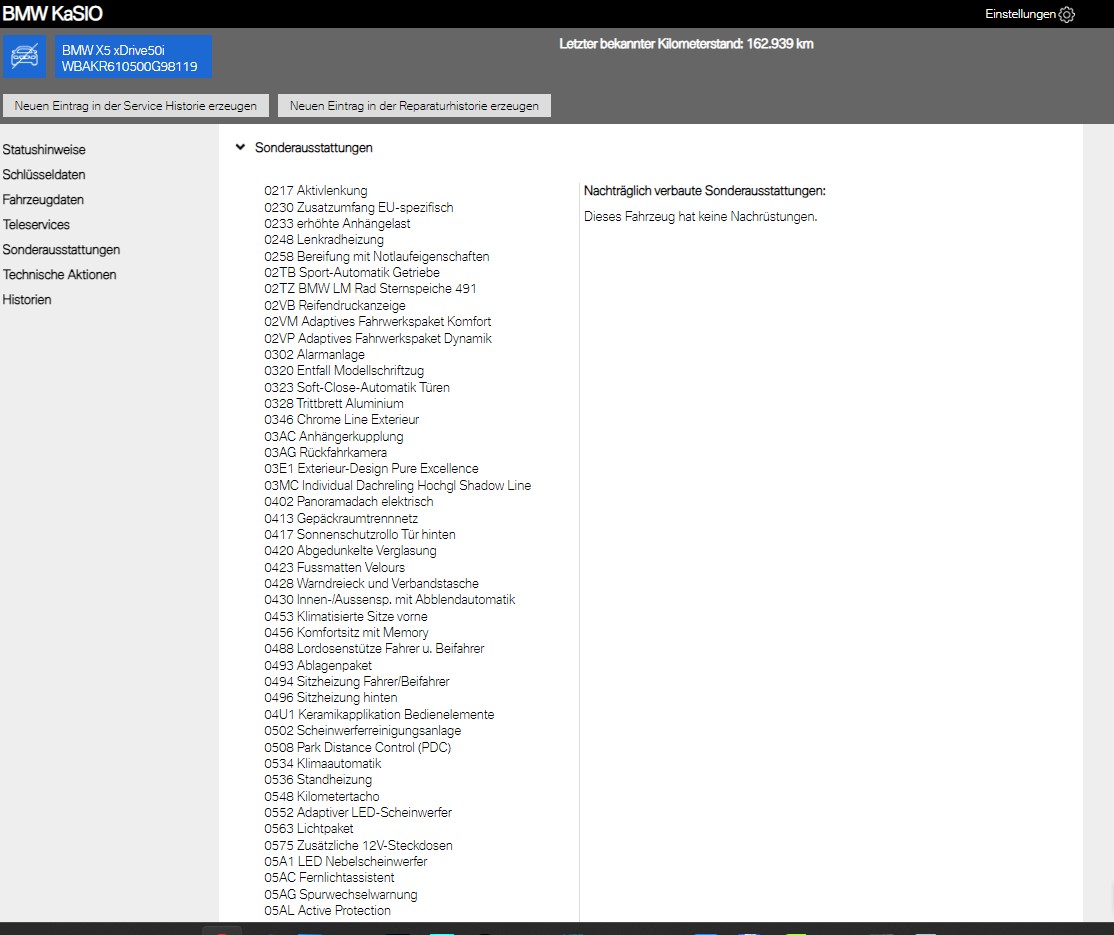
Task: Select the 0217 Aktivlenkung entry
Action: pyautogui.click(x=316, y=190)
